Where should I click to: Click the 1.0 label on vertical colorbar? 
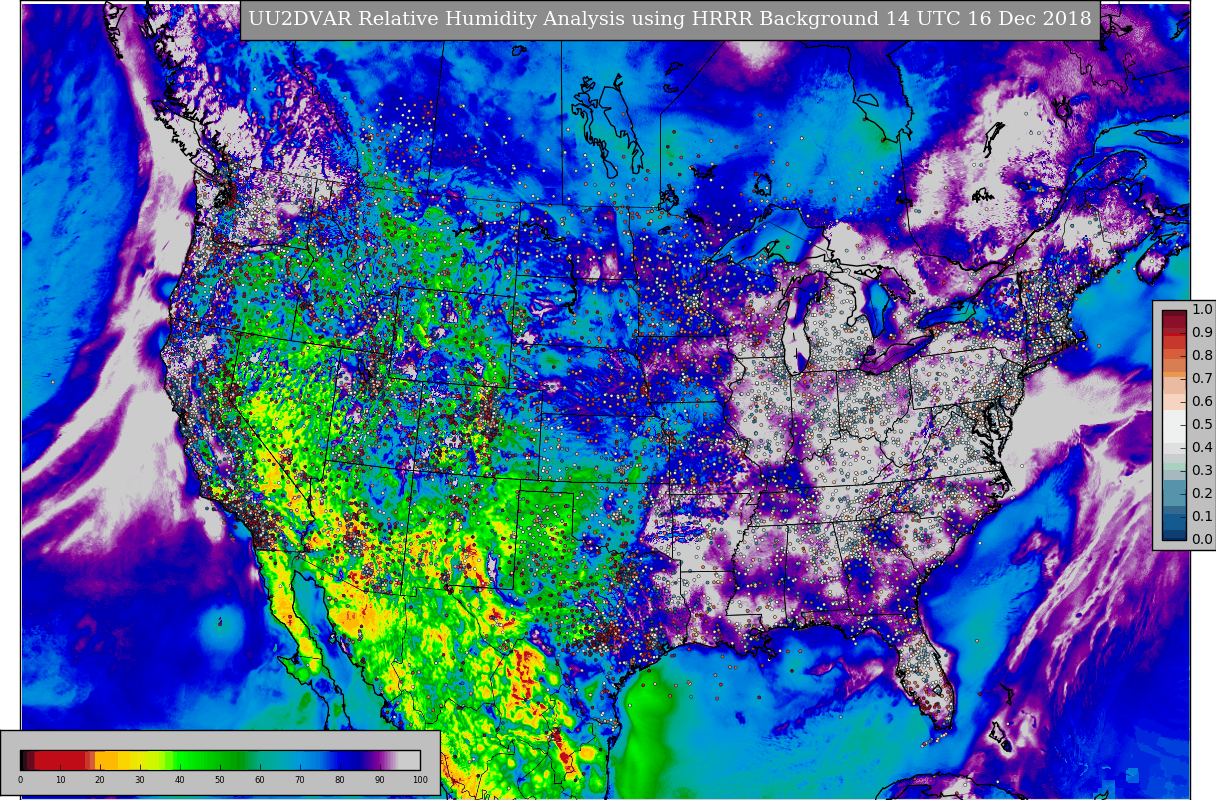(x=1202, y=309)
